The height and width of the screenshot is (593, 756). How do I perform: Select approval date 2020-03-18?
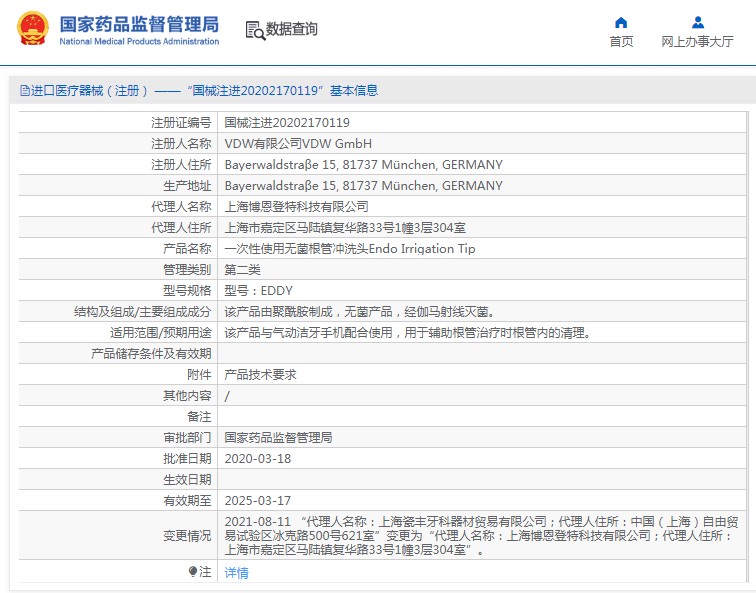[x=258, y=458]
